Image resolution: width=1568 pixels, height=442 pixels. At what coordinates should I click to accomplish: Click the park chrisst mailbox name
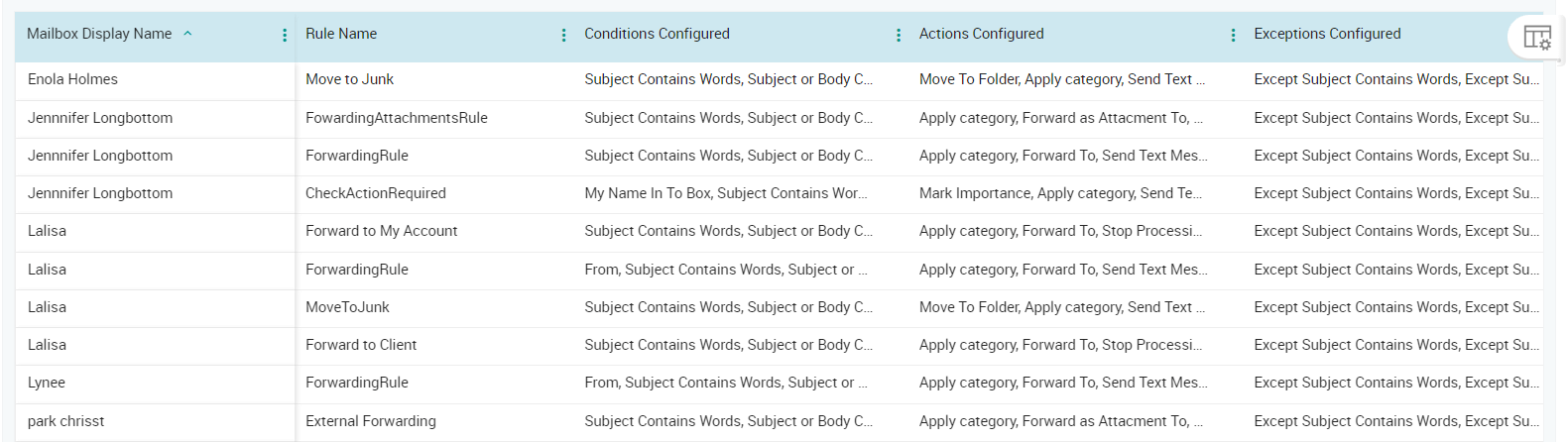point(65,421)
